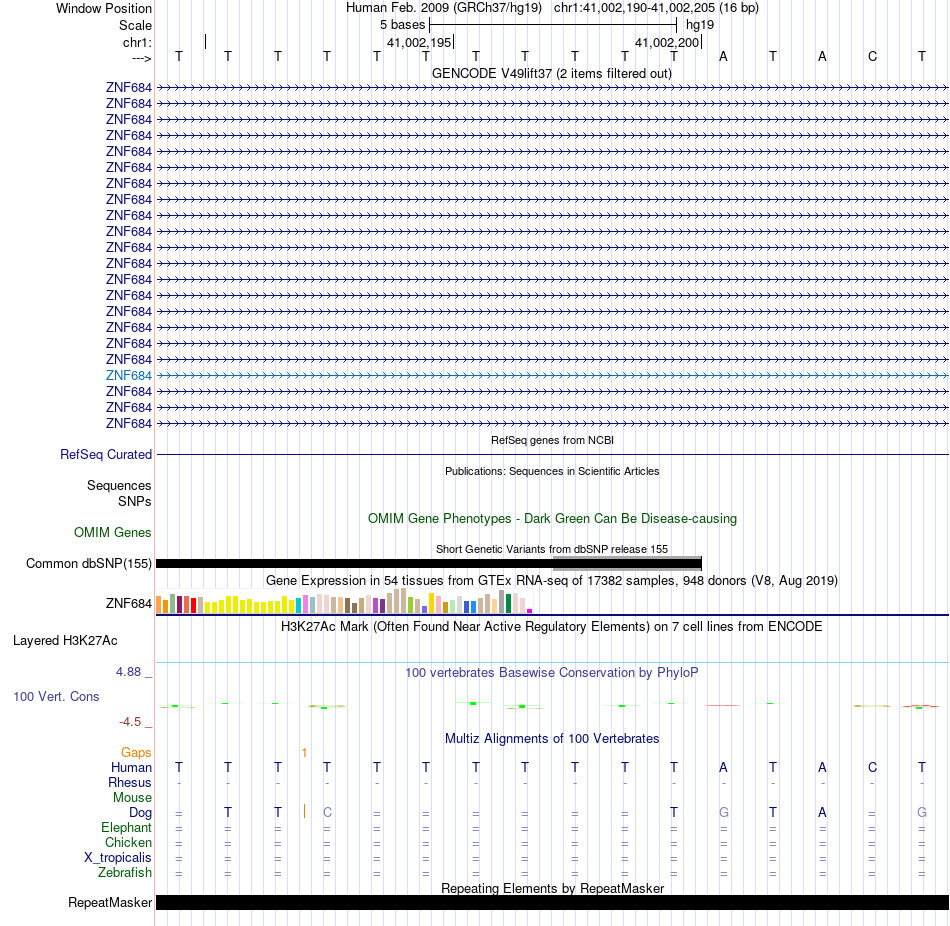The image size is (950, 926).
Task: Click the OMIM Genes label
Action: 113,532
